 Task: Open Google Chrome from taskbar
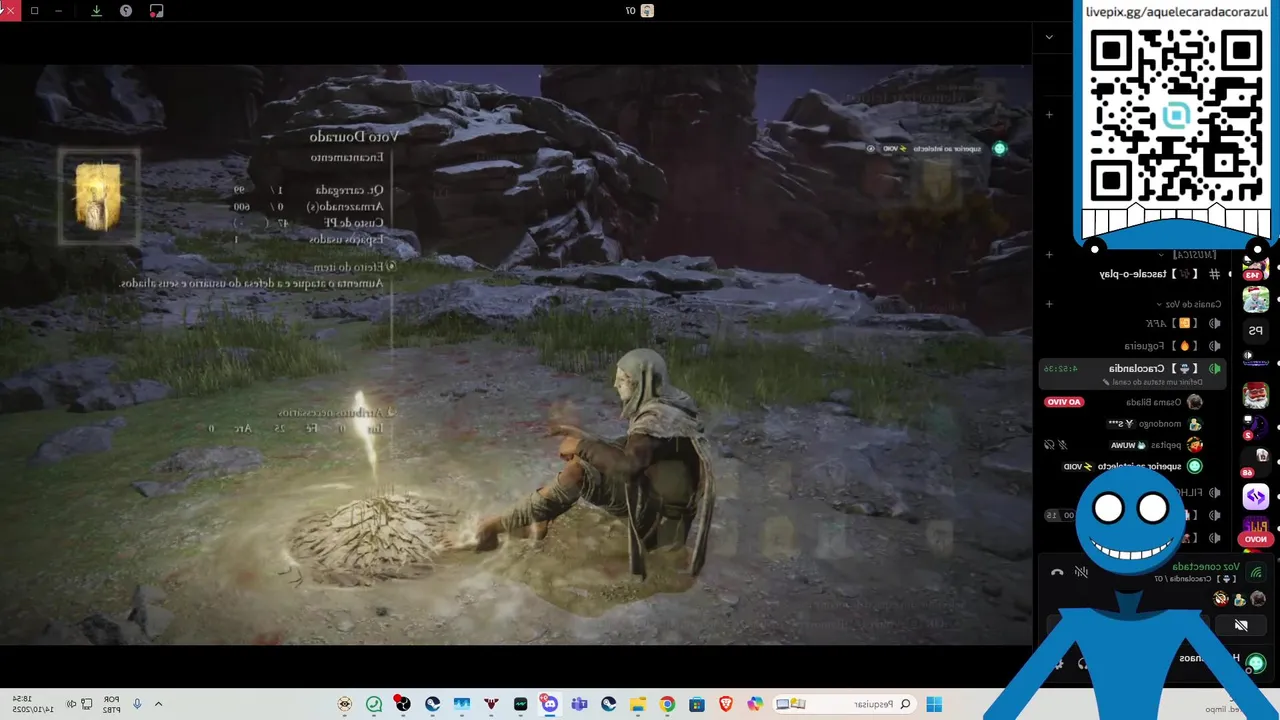[x=667, y=704]
